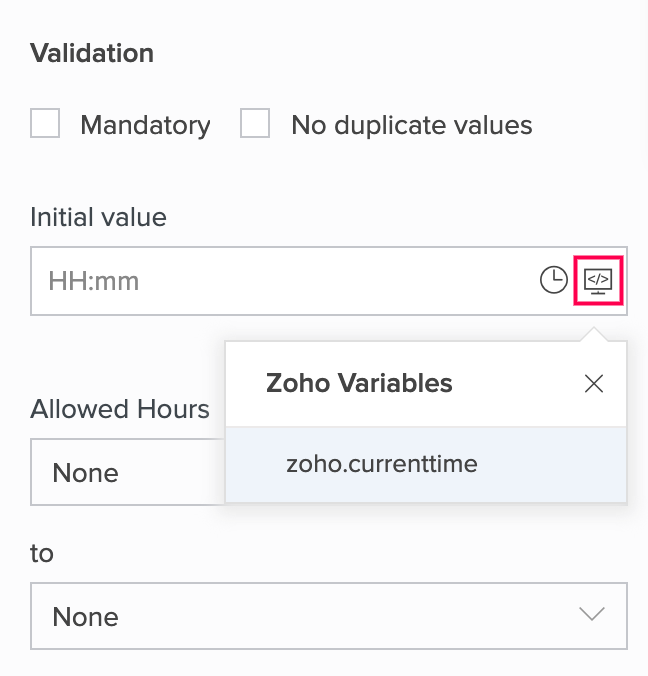Click the Zoho Variables popup title

pos(359,383)
